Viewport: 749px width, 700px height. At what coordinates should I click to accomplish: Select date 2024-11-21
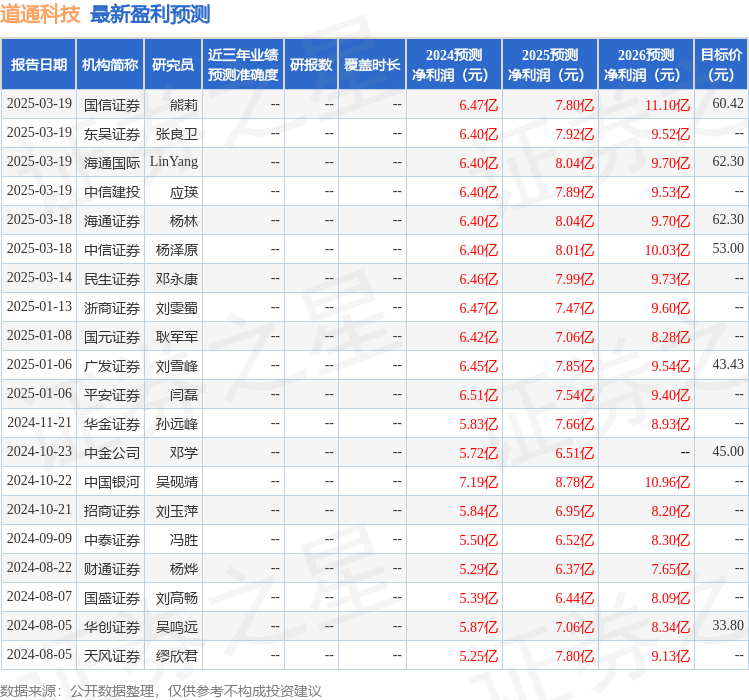tap(39, 422)
